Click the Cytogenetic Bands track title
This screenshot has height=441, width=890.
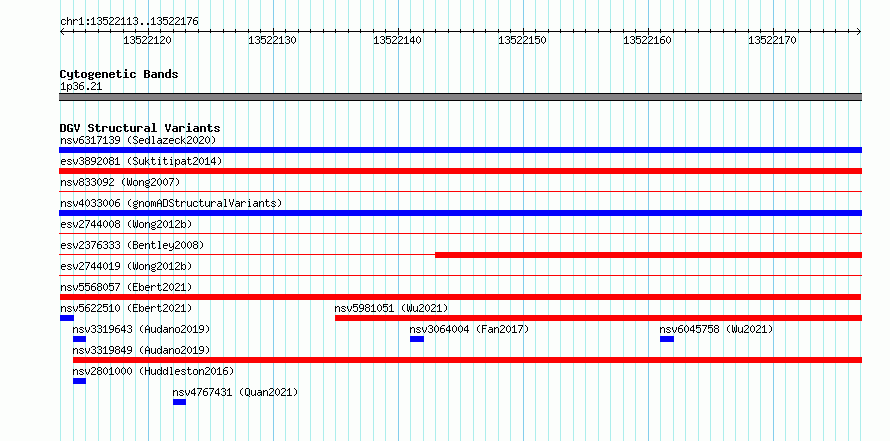point(119,74)
